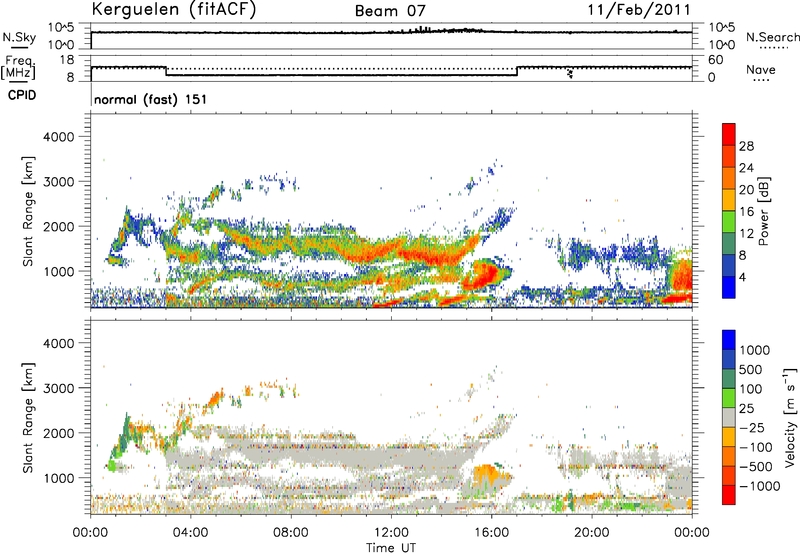Click the '-1000' label on velocity colorbar
Image resolution: width=800 pixels, height=554 pixels.
[x=759, y=486]
